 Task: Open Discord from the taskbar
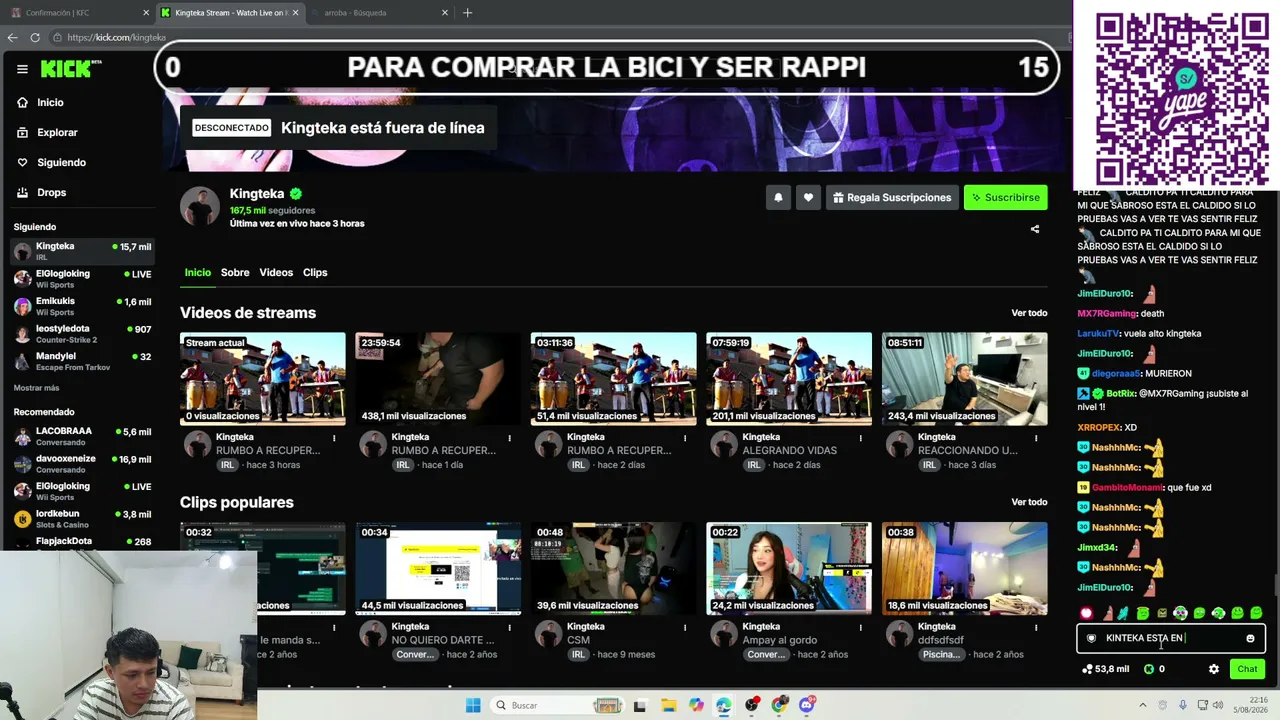[807, 705]
